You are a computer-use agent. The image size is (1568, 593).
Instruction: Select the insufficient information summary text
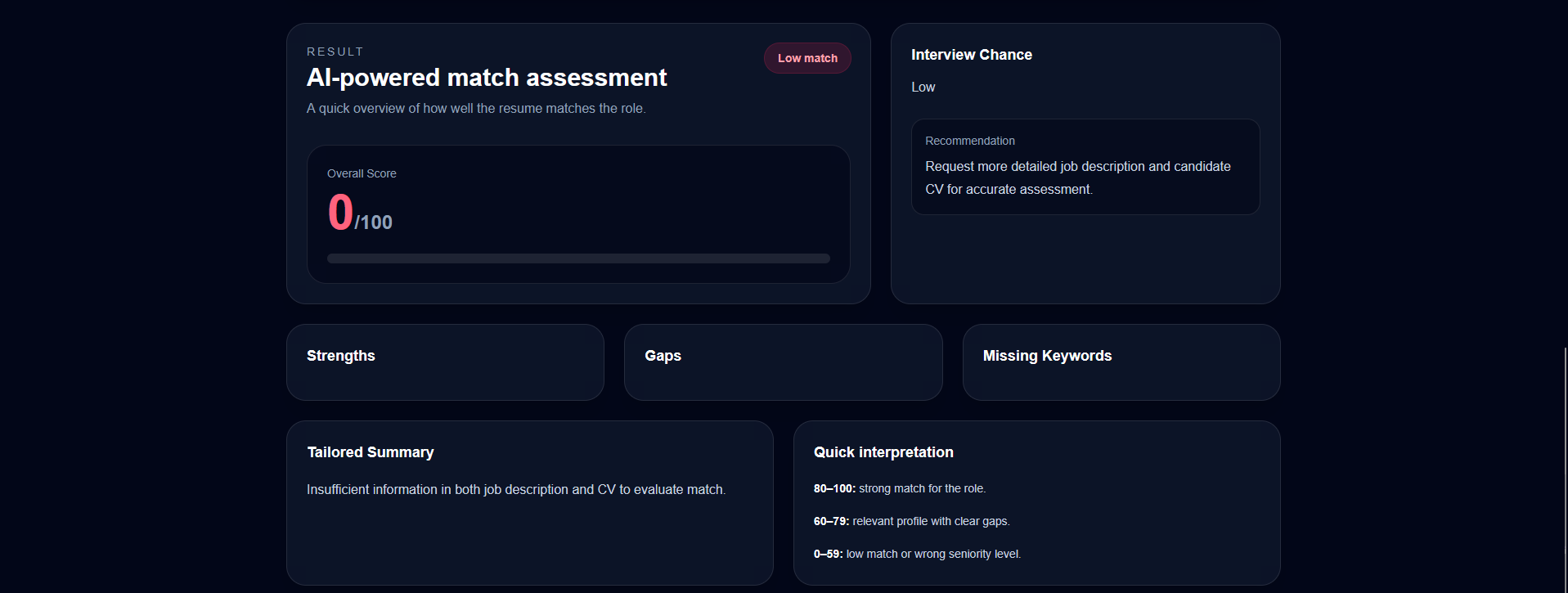click(515, 489)
